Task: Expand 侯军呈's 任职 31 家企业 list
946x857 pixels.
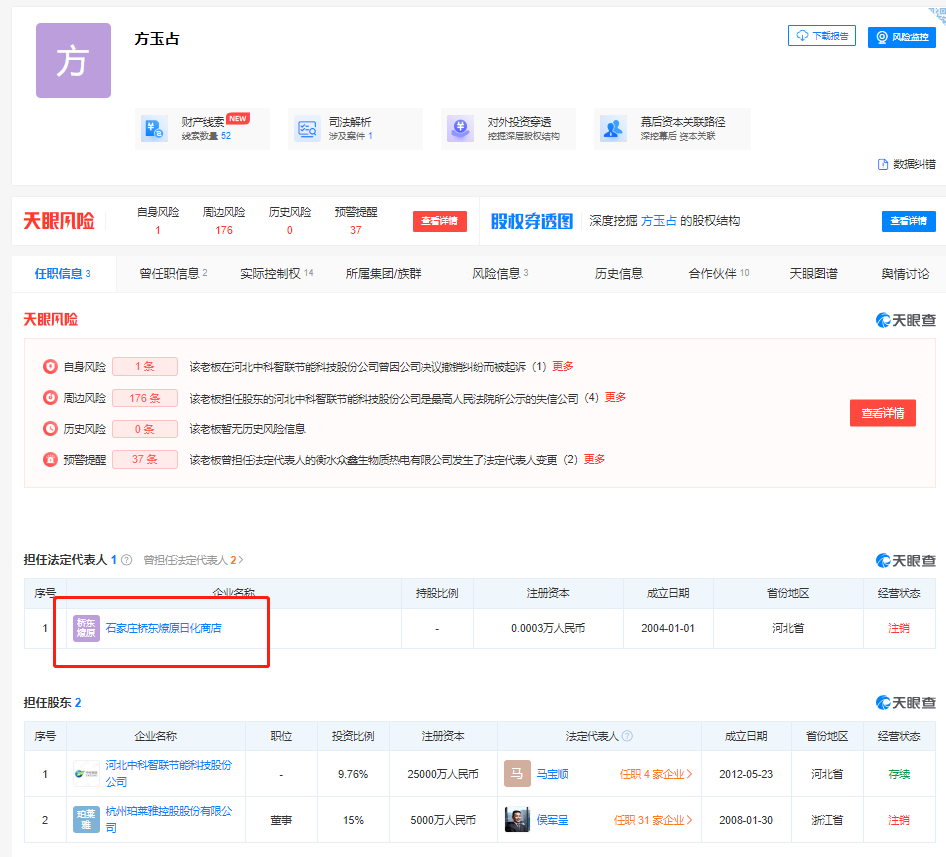Action: coord(653,820)
